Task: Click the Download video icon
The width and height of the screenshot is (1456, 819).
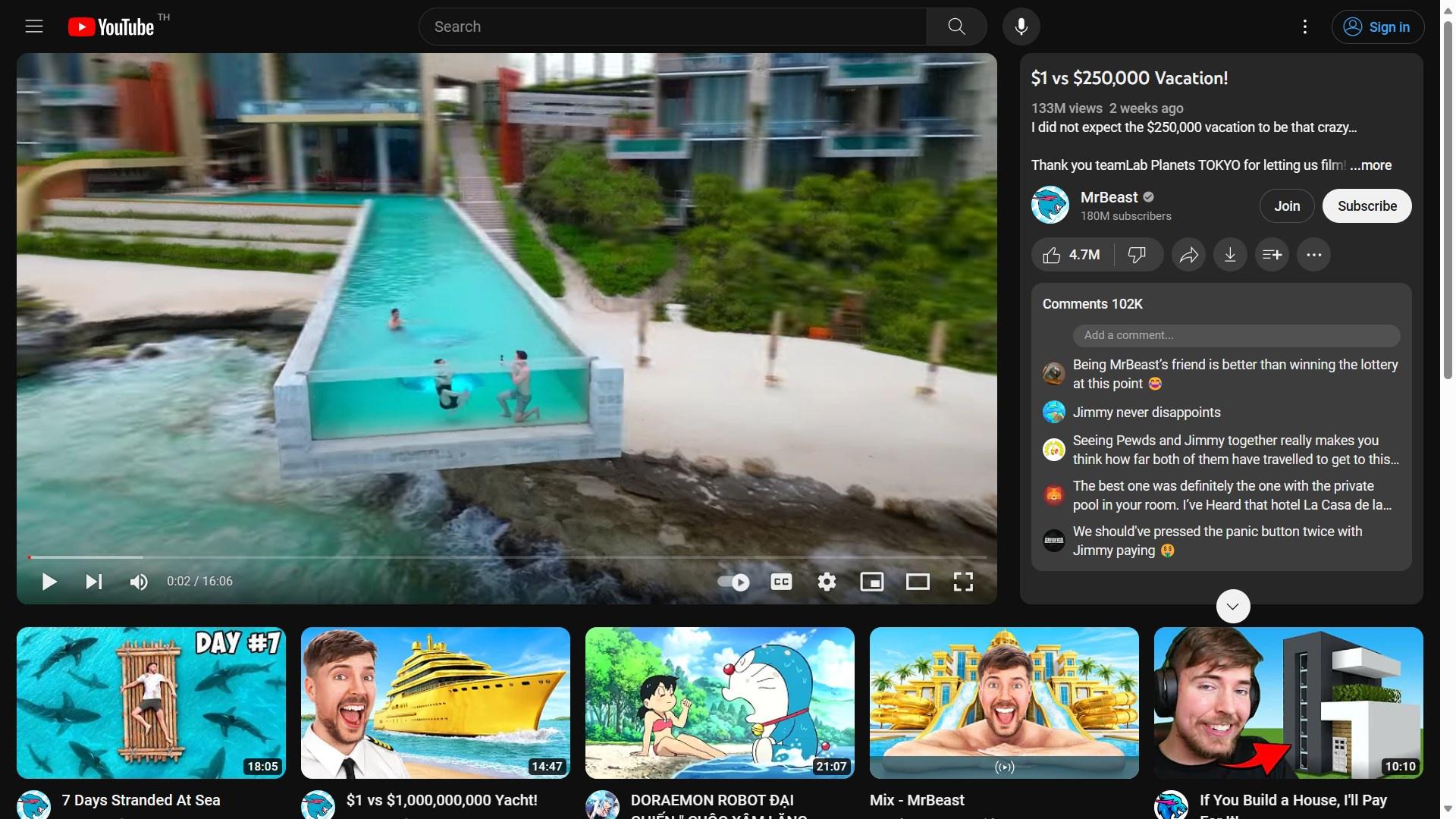Action: coord(1230,255)
